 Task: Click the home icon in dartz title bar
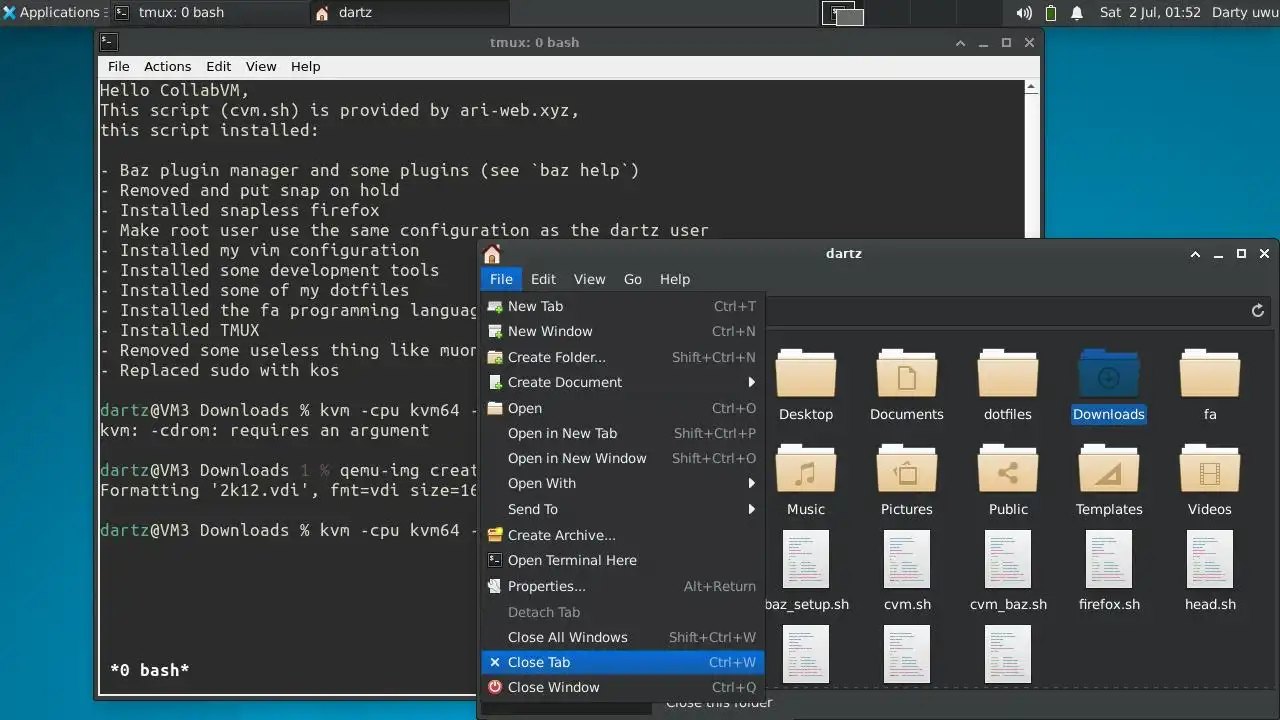(x=491, y=254)
